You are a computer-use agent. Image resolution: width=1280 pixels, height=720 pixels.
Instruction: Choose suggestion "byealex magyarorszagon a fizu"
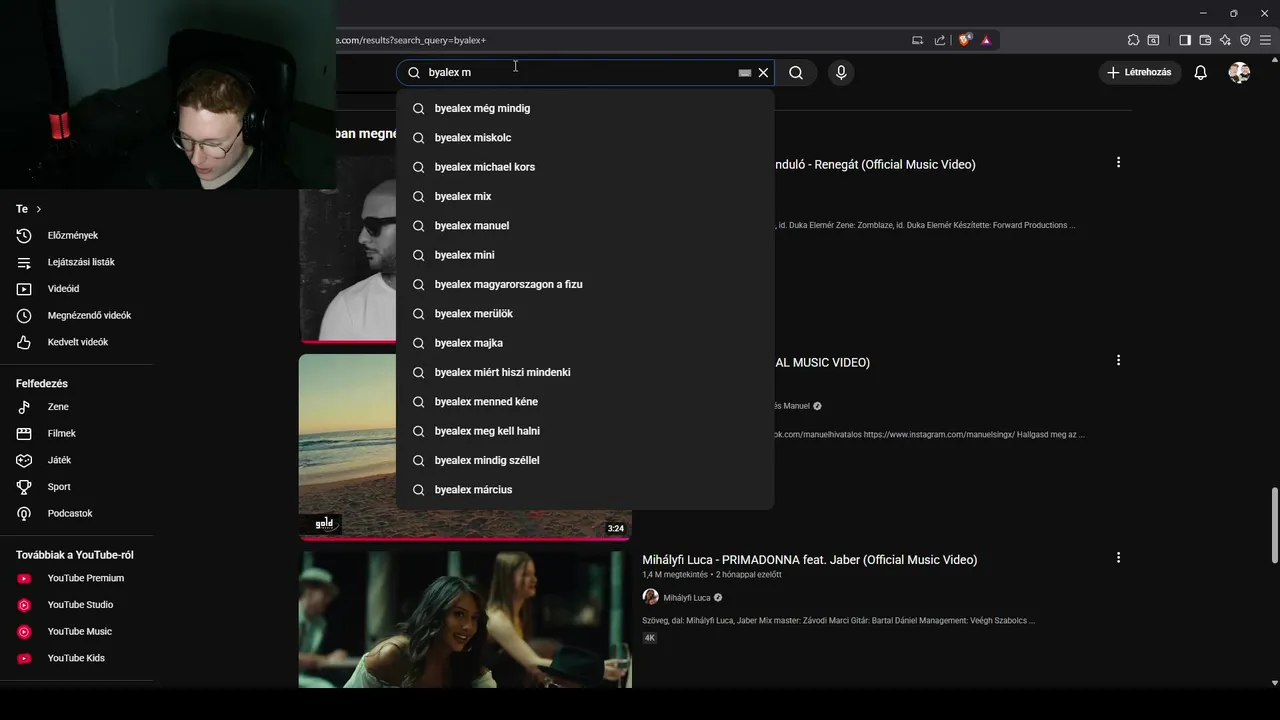585,284
